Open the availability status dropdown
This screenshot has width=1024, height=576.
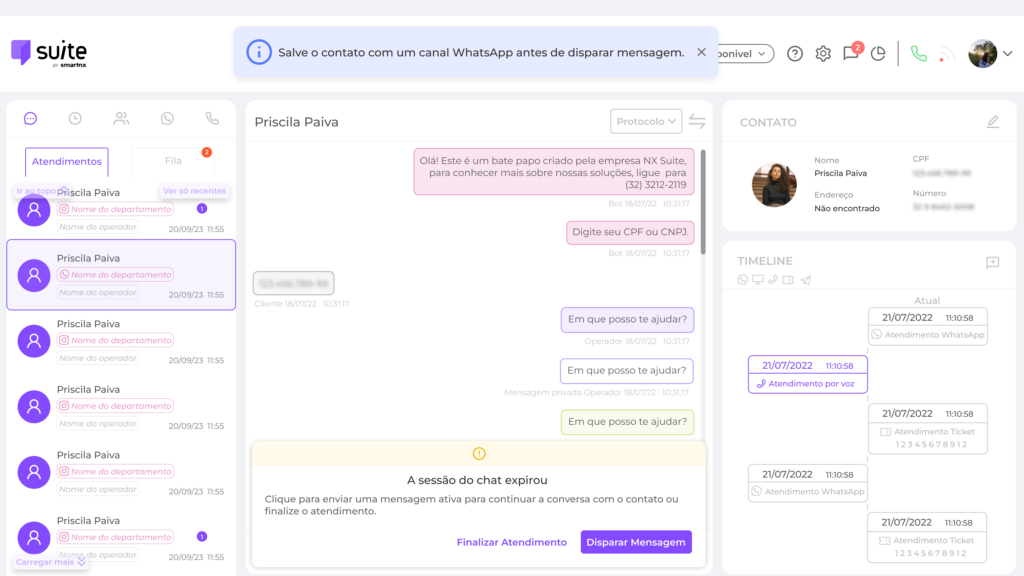point(746,54)
